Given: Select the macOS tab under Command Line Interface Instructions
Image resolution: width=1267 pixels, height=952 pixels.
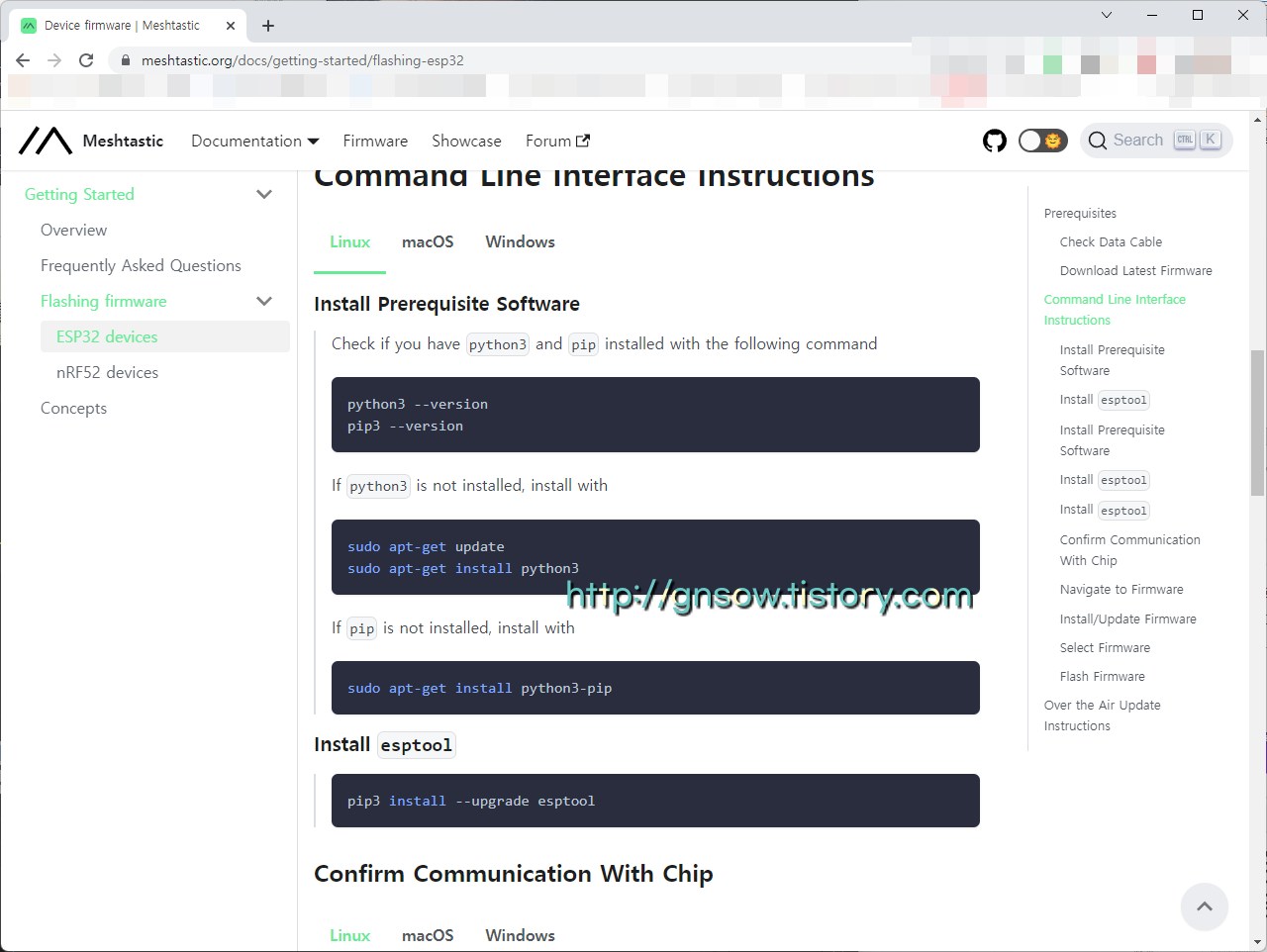Looking at the screenshot, I should 428,241.
